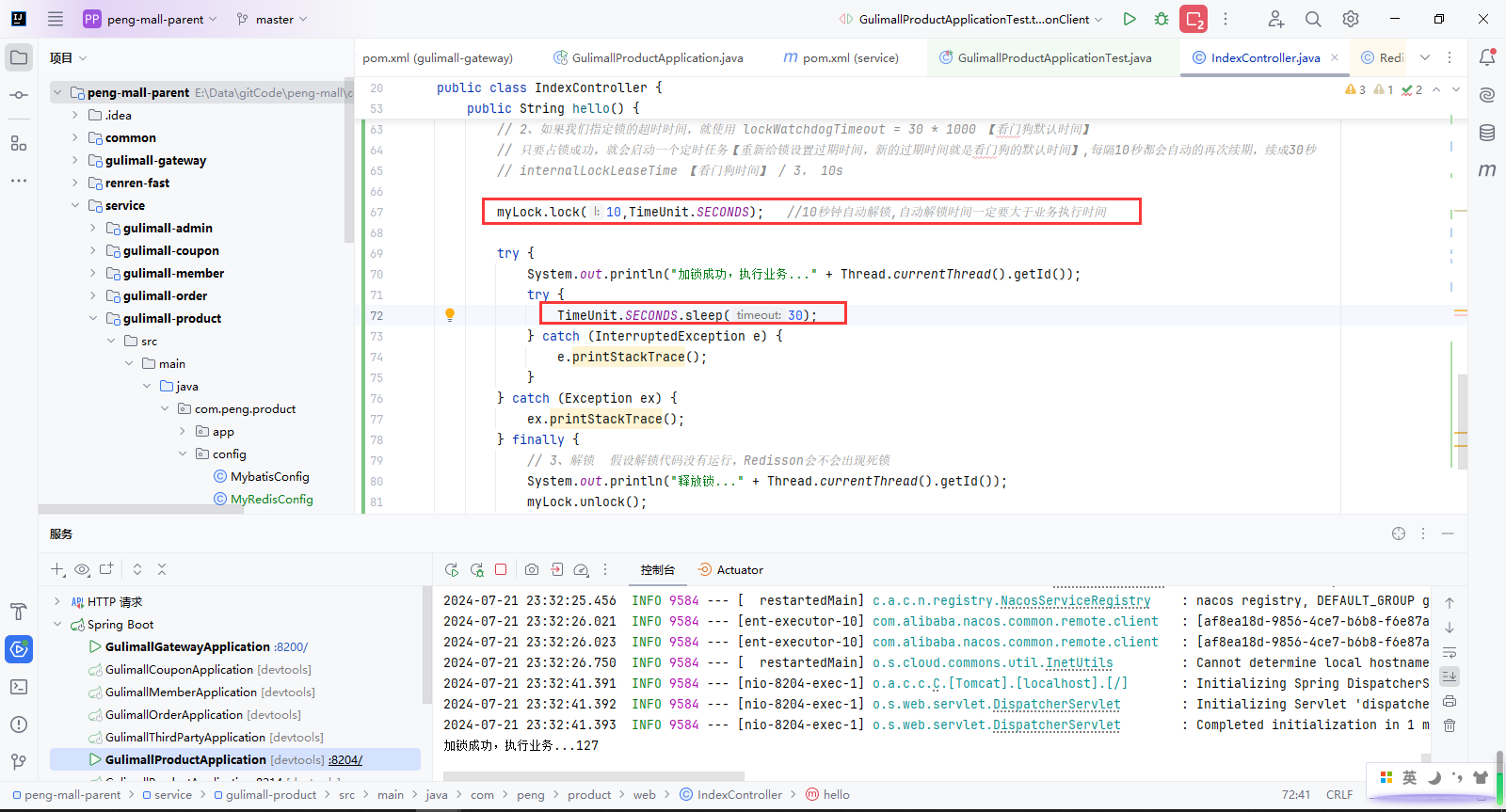Open Code With Me user icon
This screenshot has width=1506, height=812.
[1275, 19]
